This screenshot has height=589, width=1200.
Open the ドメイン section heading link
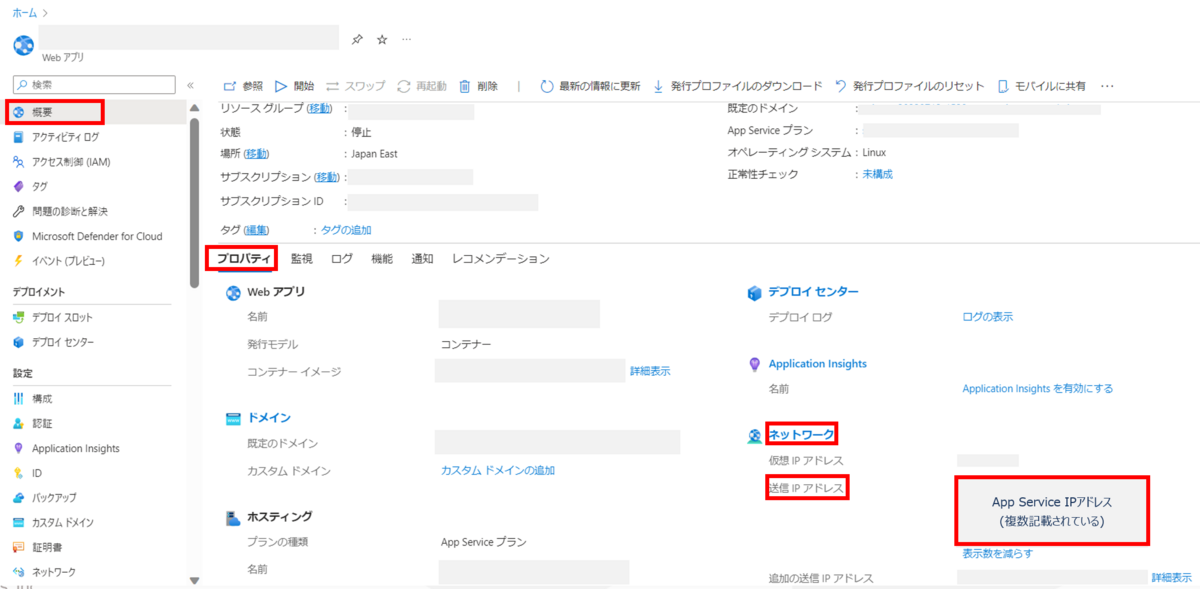[269, 418]
